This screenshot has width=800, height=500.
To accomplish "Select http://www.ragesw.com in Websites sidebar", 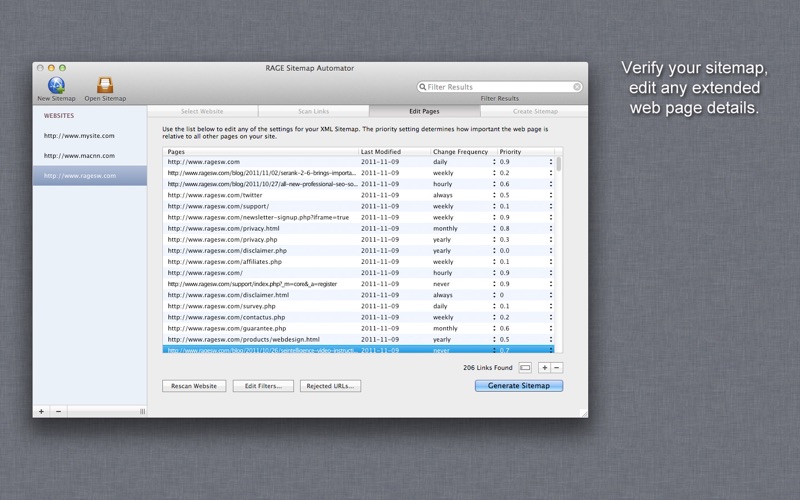I will (x=90, y=176).
